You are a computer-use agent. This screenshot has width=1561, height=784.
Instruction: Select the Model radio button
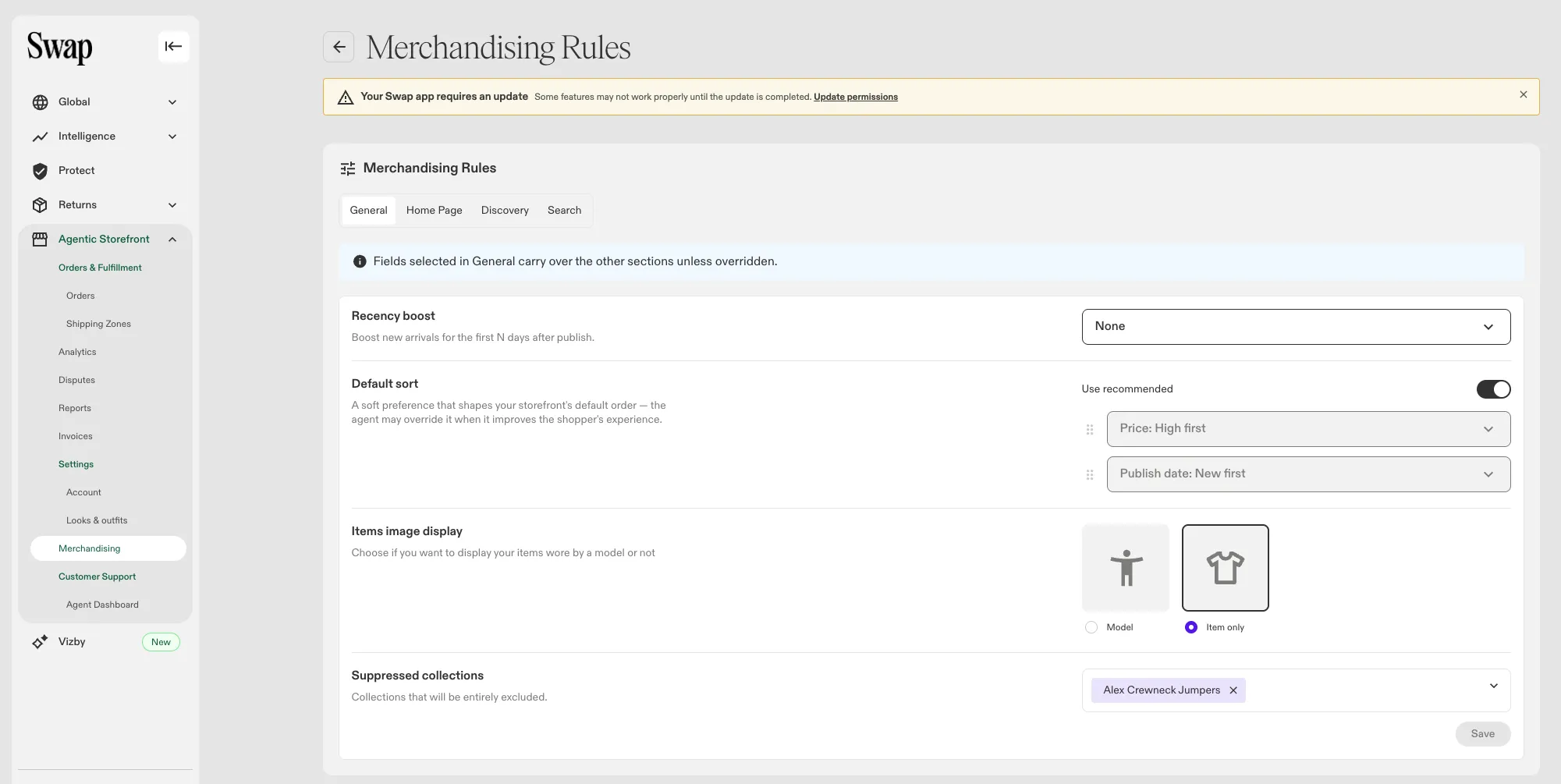1091,627
